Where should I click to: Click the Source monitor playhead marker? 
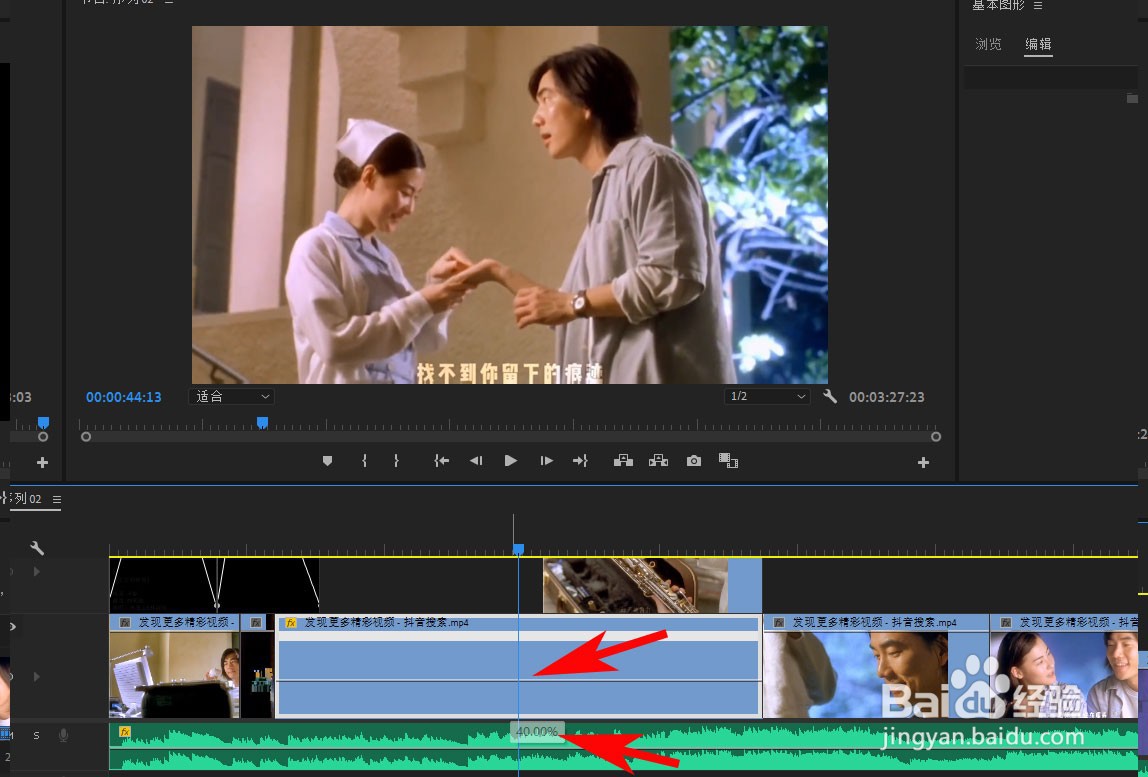pos(43,423)
